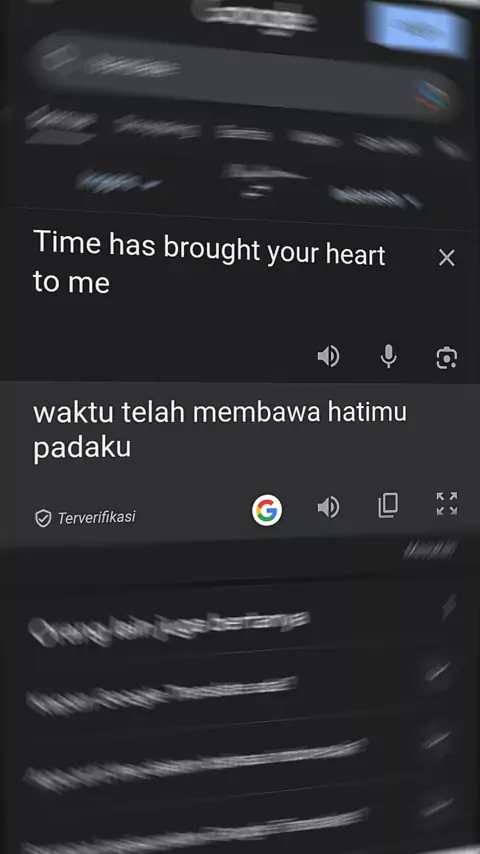Select the underlined first tab below the search bar
Viewport: 480px width, 854px height.
[x=60, y=125]
